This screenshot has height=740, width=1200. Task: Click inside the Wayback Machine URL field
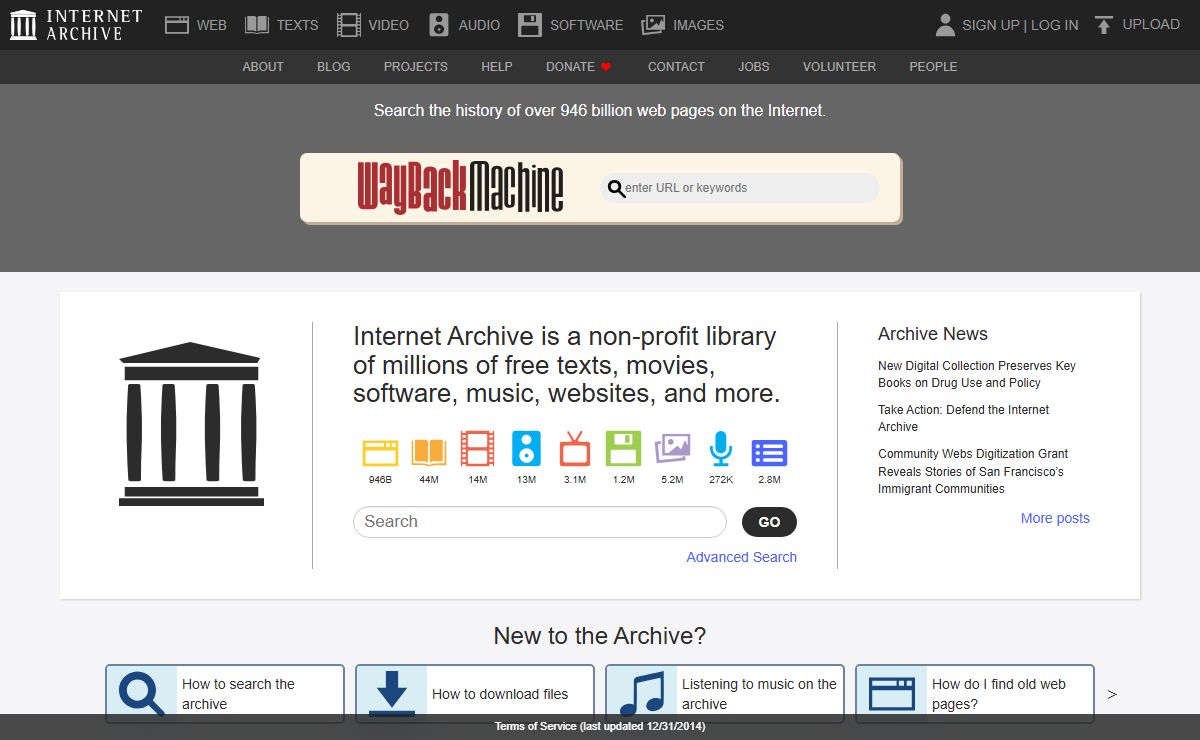pyautogui.click(x=745, y=188)
